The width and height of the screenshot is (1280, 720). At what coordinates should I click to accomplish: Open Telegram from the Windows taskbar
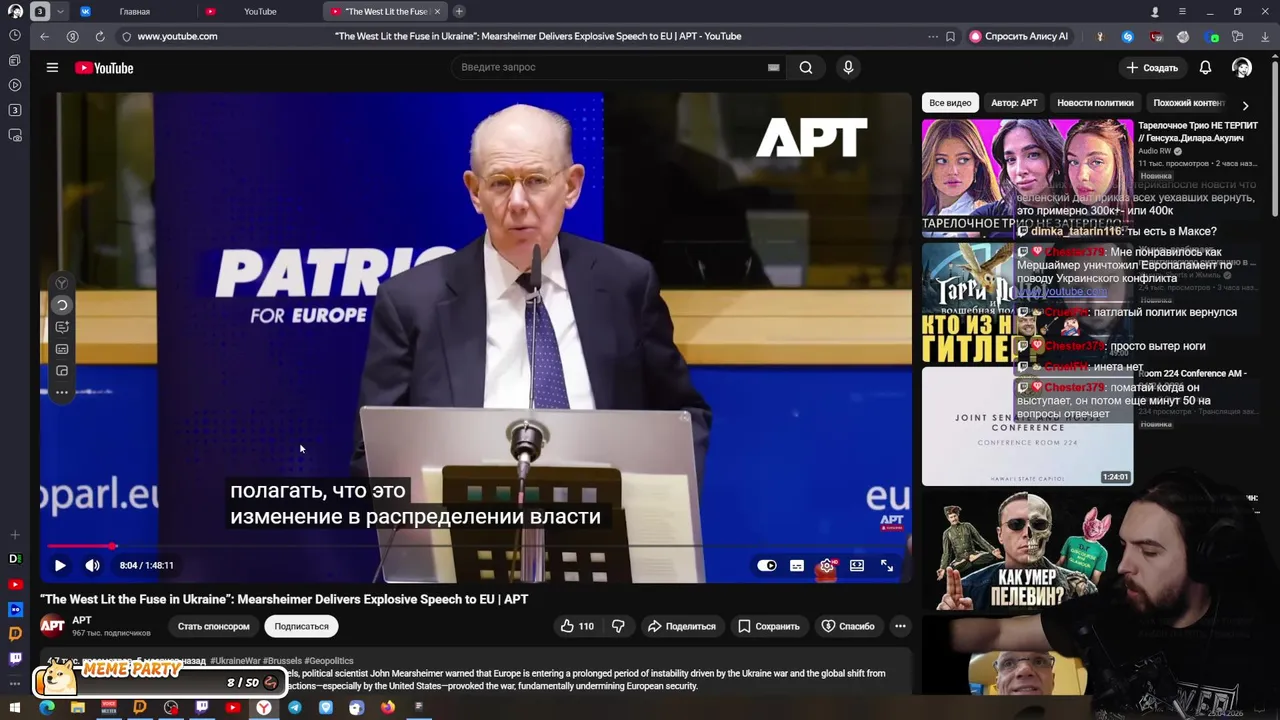pos(294,707)
